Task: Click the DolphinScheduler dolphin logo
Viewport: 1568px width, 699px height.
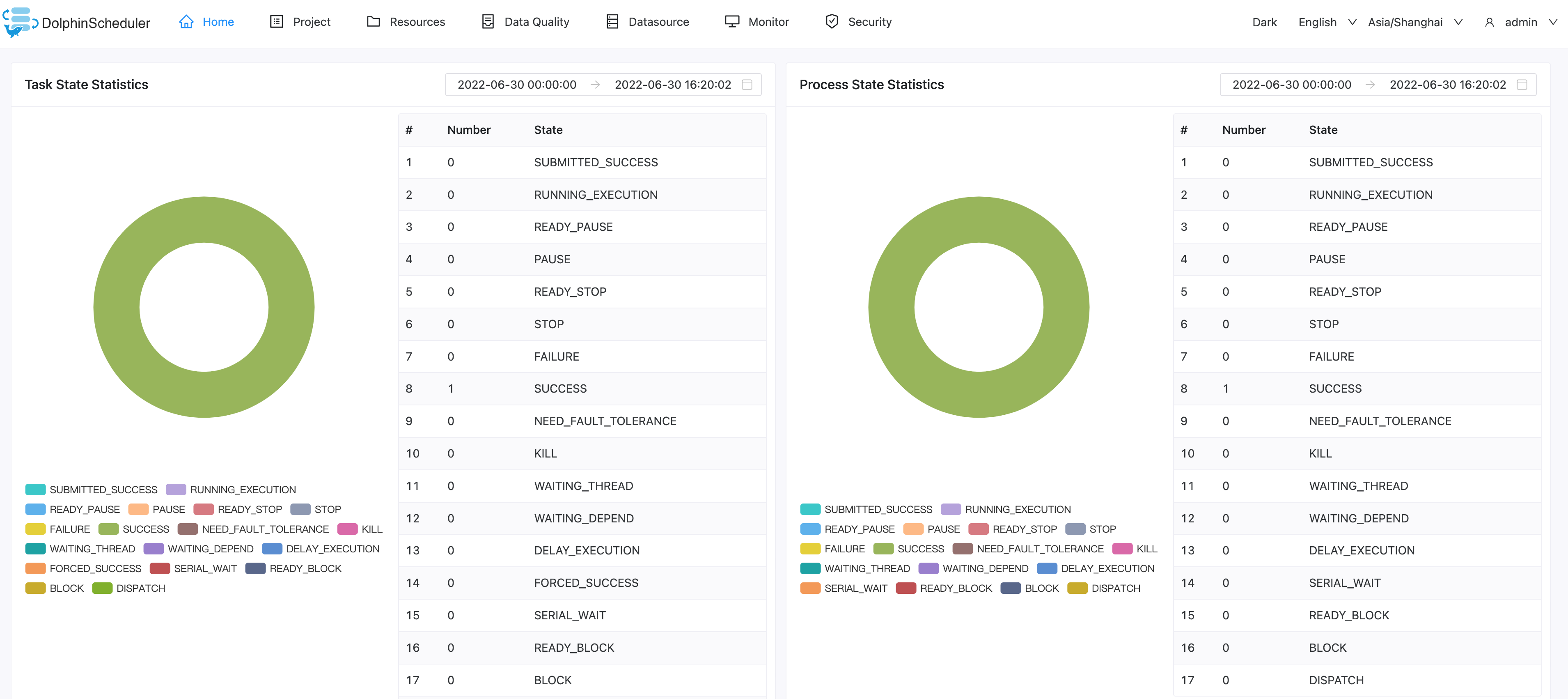Action: 18,22
